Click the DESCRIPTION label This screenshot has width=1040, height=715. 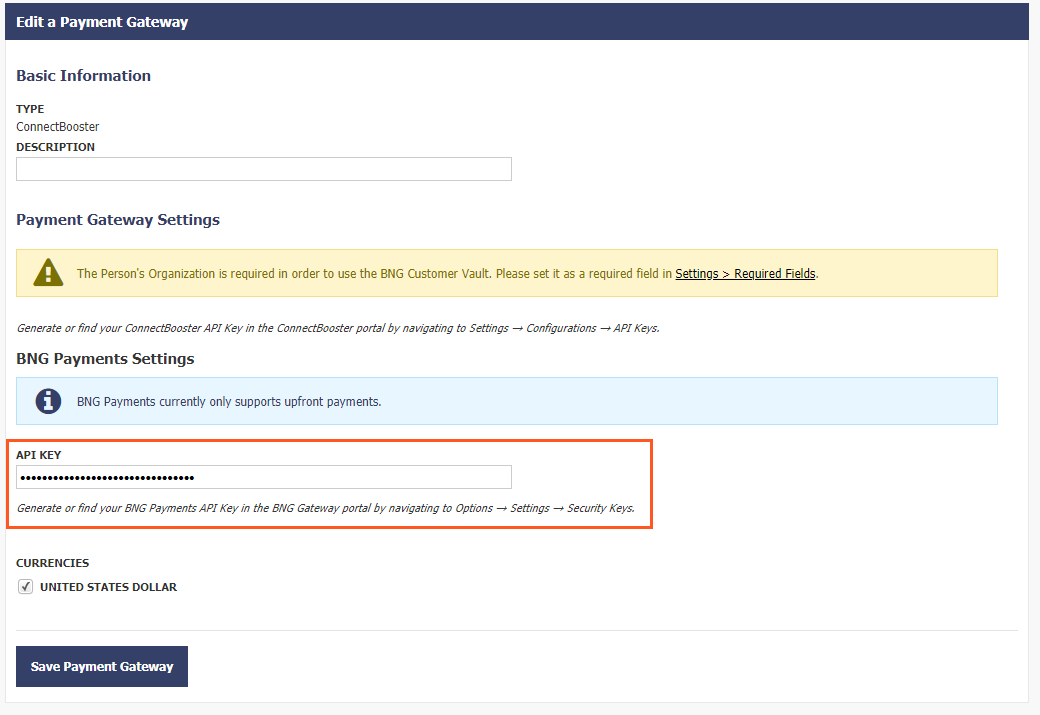(56, 147)
